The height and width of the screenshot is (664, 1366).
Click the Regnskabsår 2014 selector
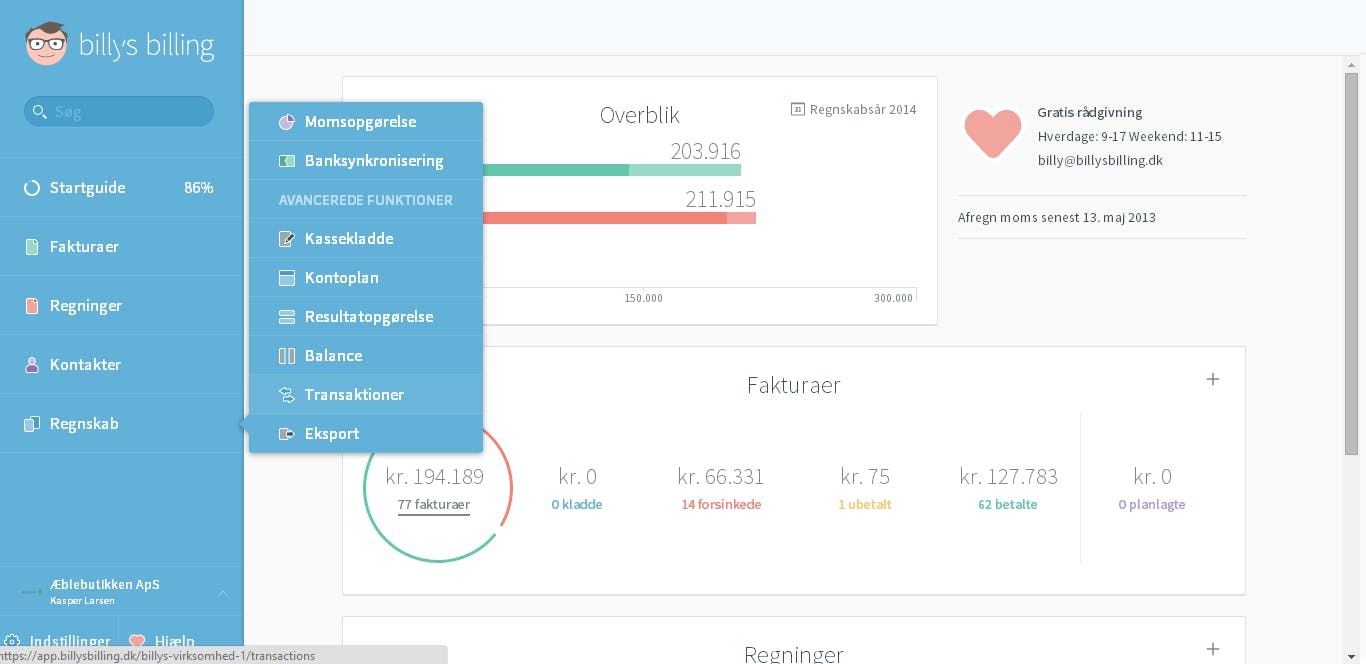(853, 109)
